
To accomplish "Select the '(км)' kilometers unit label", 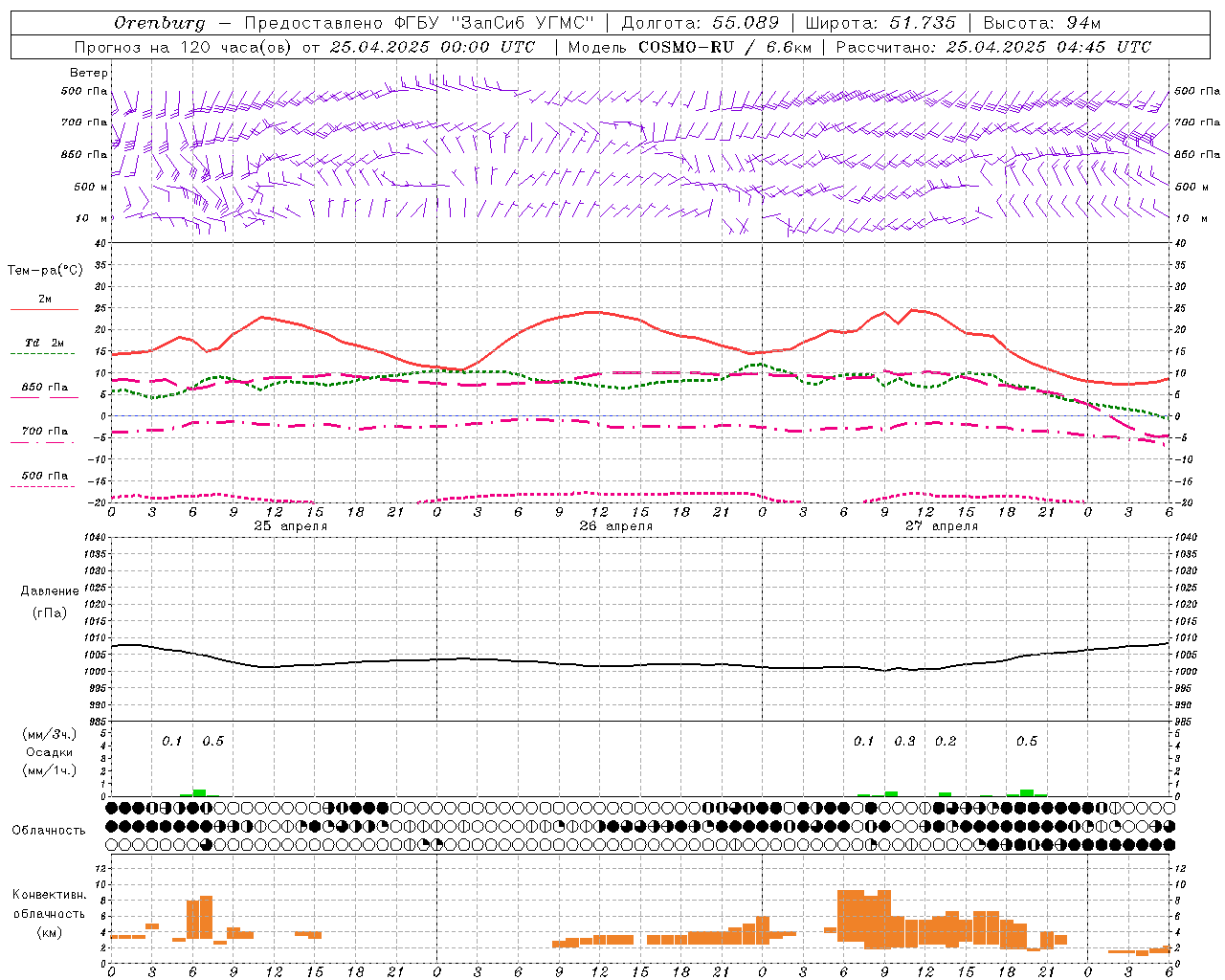I will [x=51, y=932].
